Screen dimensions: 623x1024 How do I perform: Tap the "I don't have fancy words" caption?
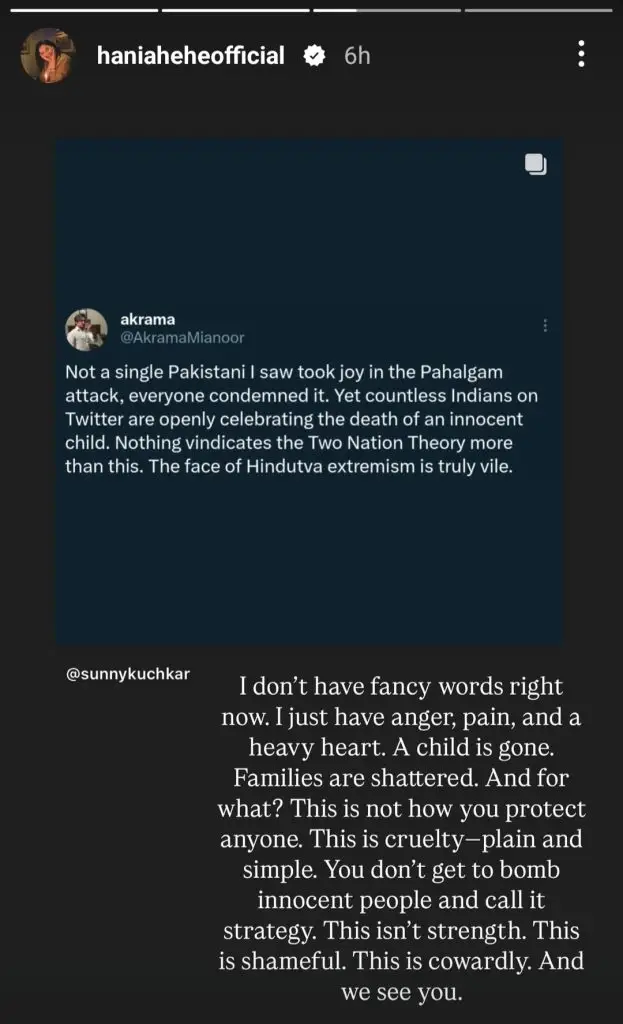(401, 688)
